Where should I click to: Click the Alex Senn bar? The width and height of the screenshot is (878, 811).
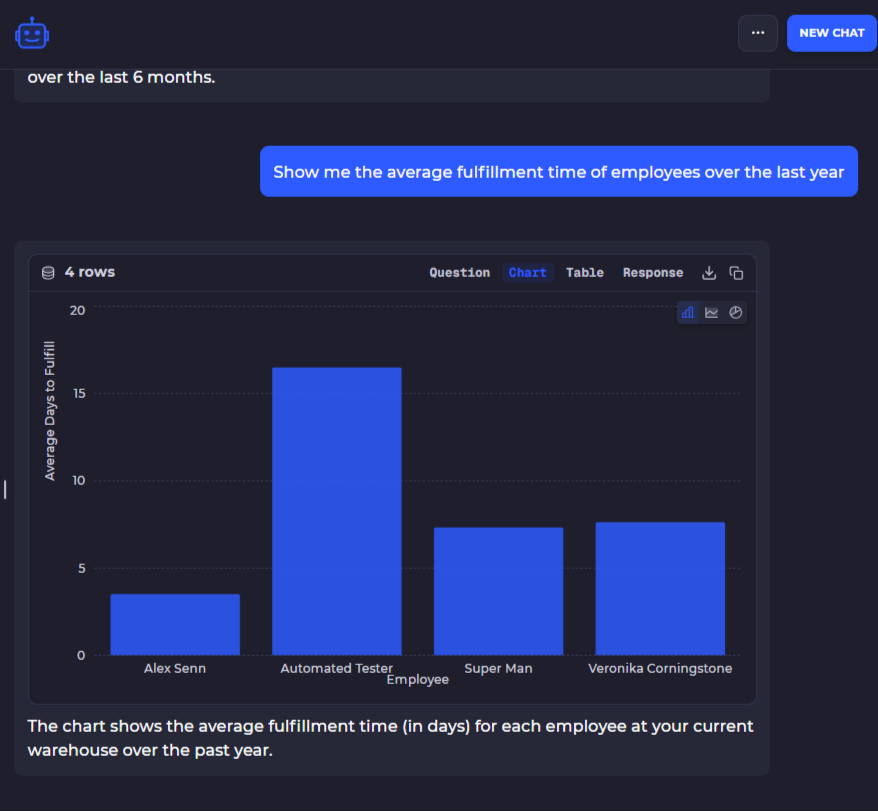(175, 624)
